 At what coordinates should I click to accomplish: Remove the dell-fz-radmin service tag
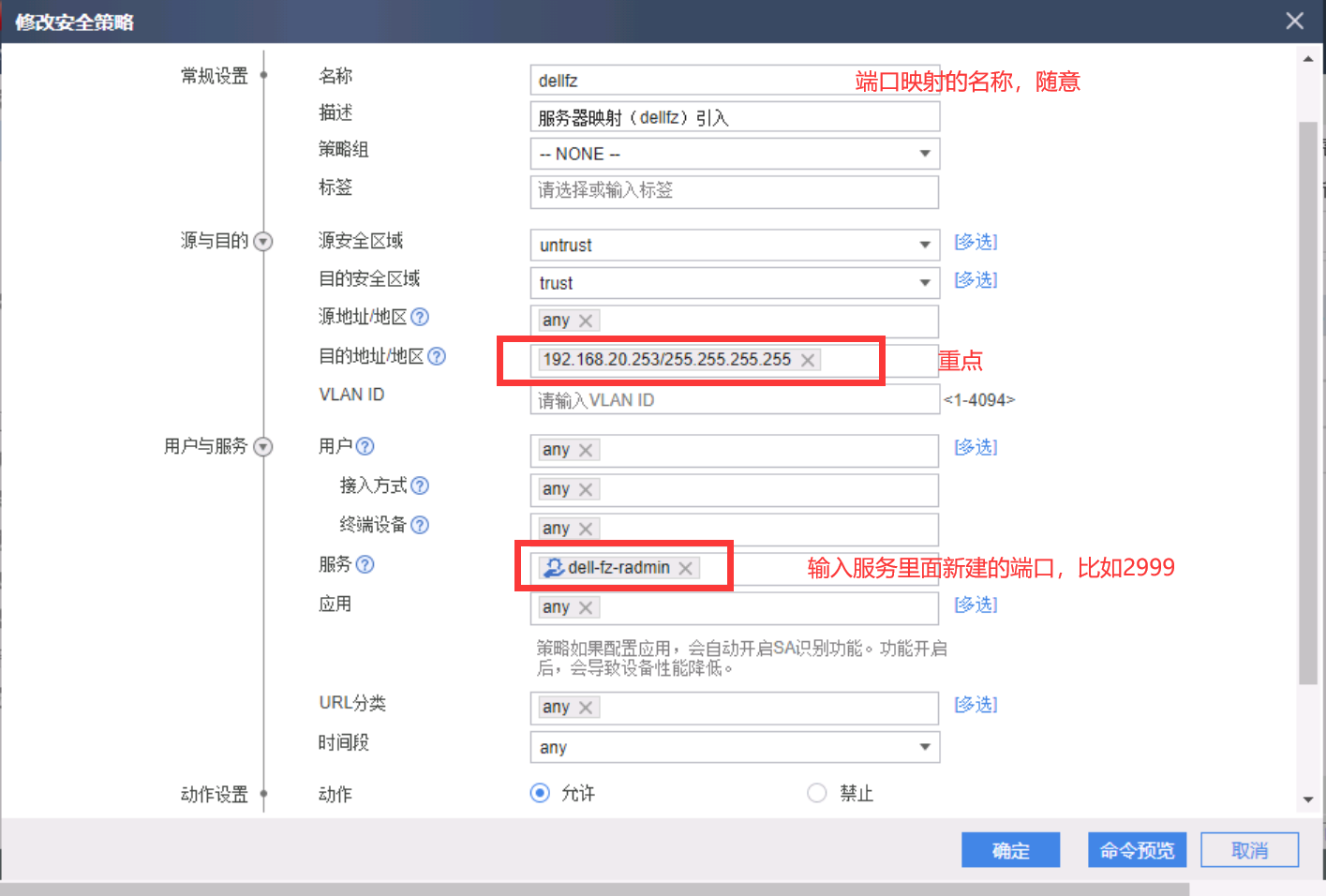686,568
